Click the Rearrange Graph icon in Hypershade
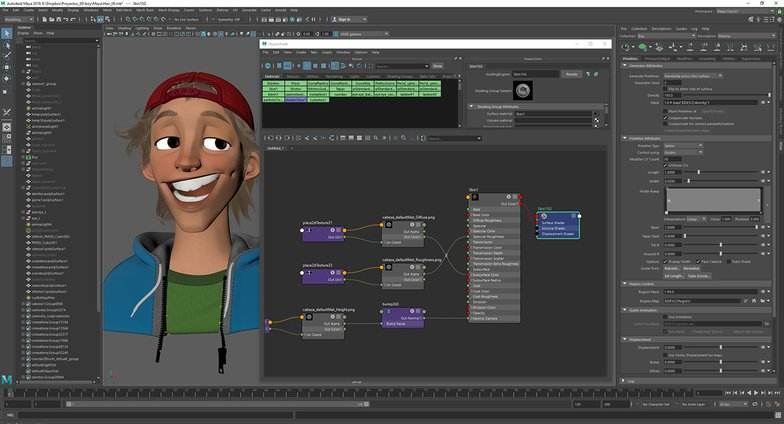The image size is (784, 424). (332, 138)
